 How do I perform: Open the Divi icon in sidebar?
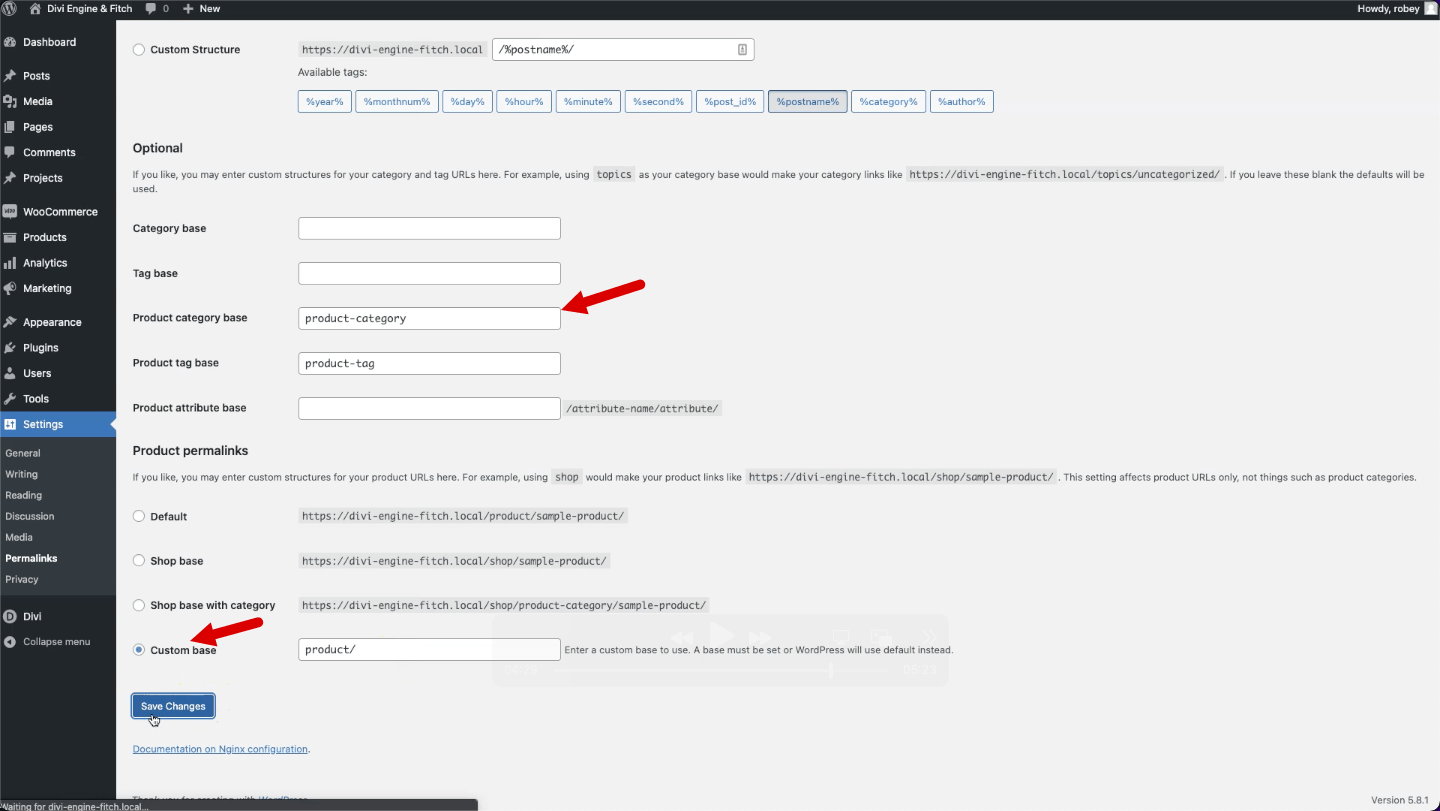pos(10,617)
